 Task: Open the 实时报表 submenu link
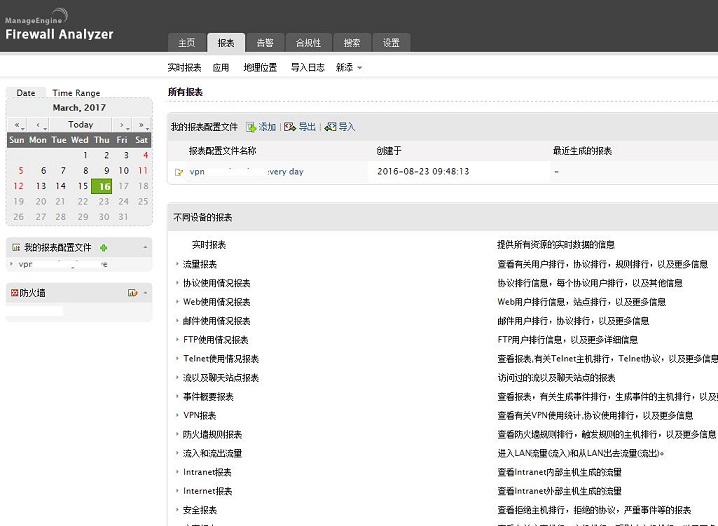184,68
